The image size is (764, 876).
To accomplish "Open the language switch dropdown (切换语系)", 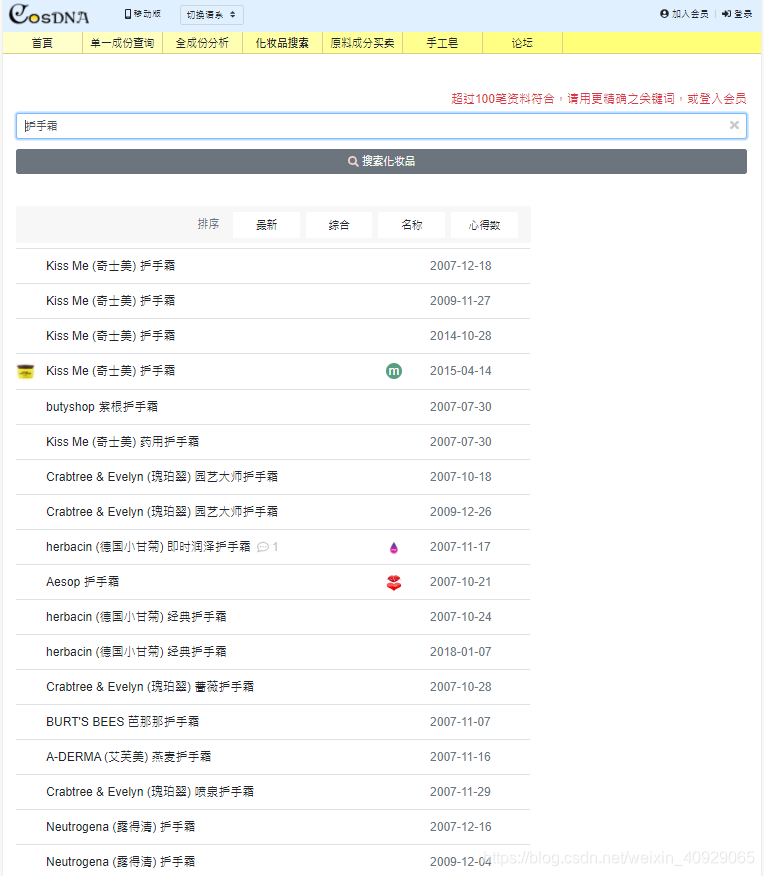I will pyautogui.click(x=212, y=15).
